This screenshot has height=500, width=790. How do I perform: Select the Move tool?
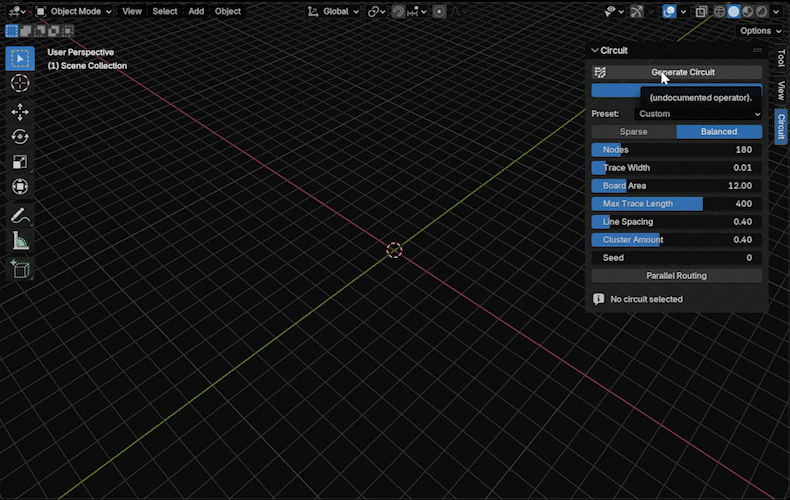[x=20, y=112]
